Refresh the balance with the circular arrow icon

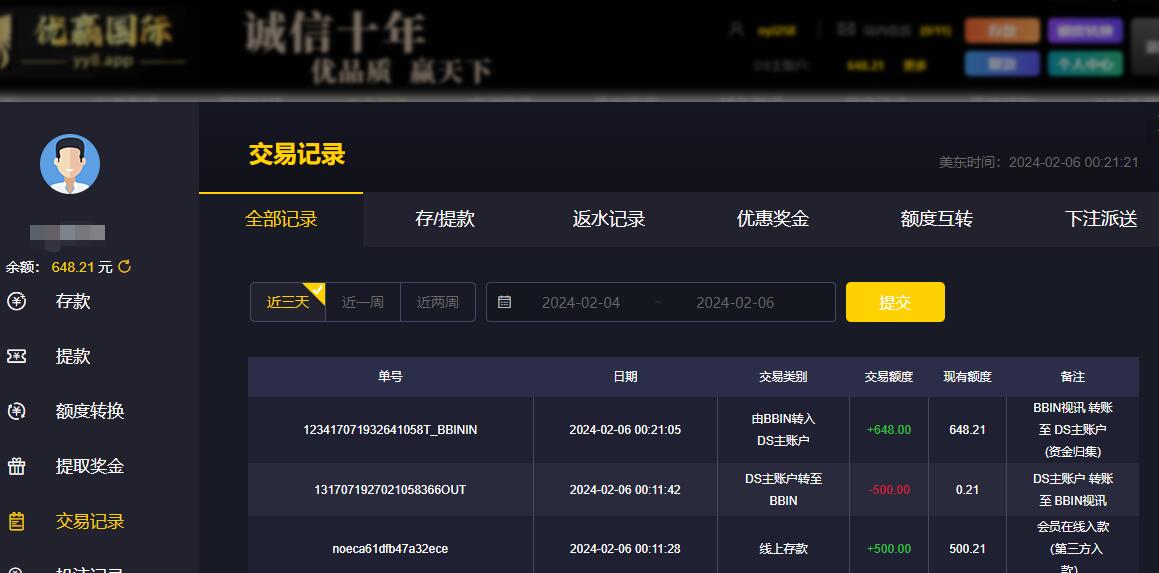[x=125, y=266]
